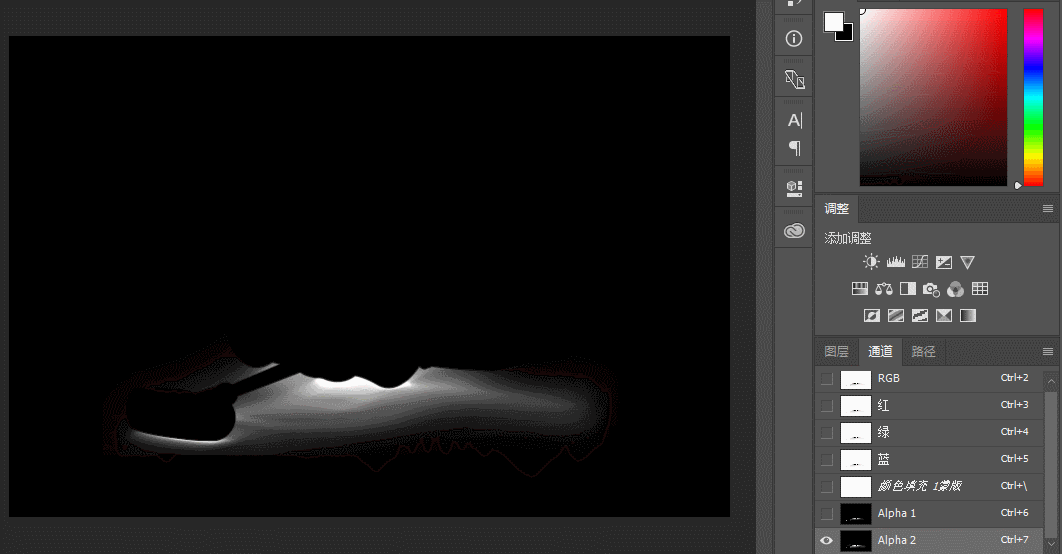Click the Ctrl+6 shortcut label
The image size is (1062, 554).
pyautogui.click(x=1015, y=513)
